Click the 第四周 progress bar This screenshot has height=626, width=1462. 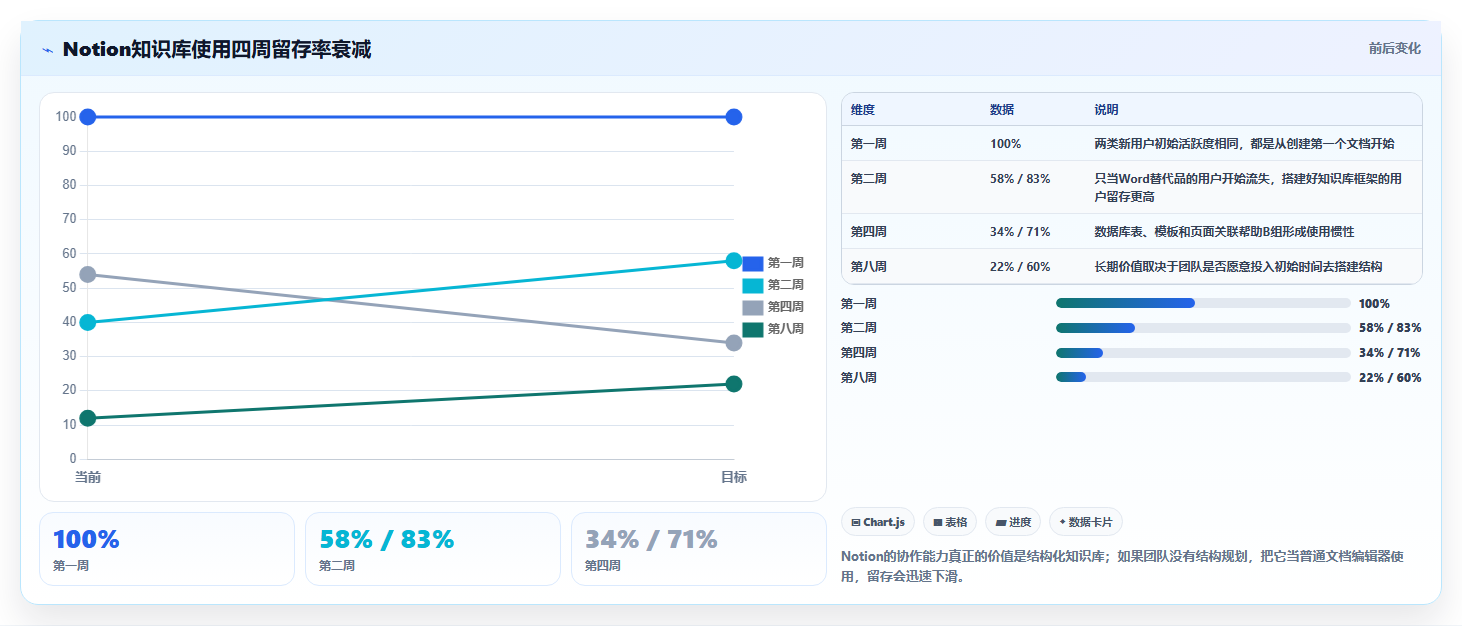[1203, 353]
